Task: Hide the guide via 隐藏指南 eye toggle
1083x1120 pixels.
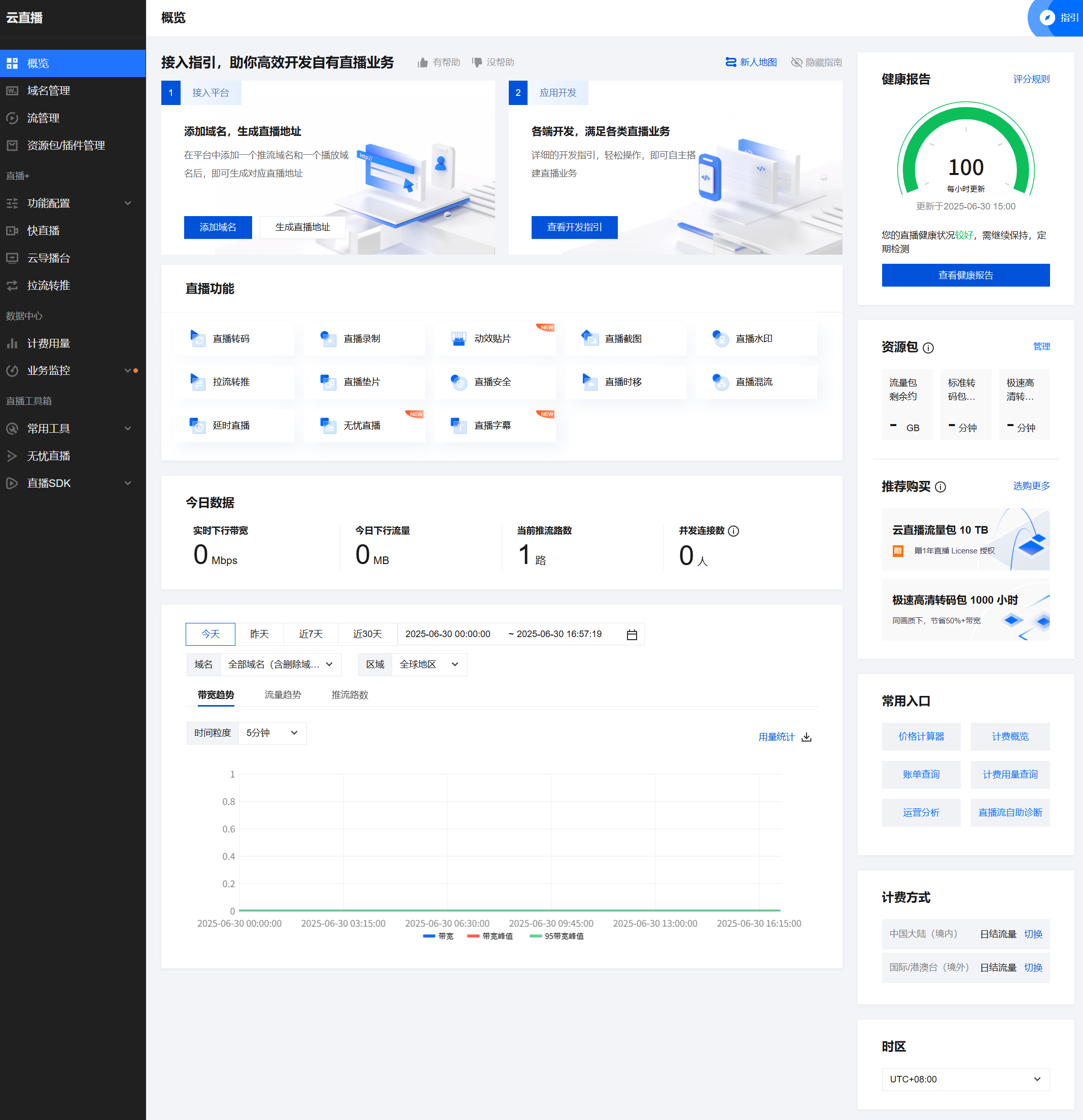Action: coord(796,62)
